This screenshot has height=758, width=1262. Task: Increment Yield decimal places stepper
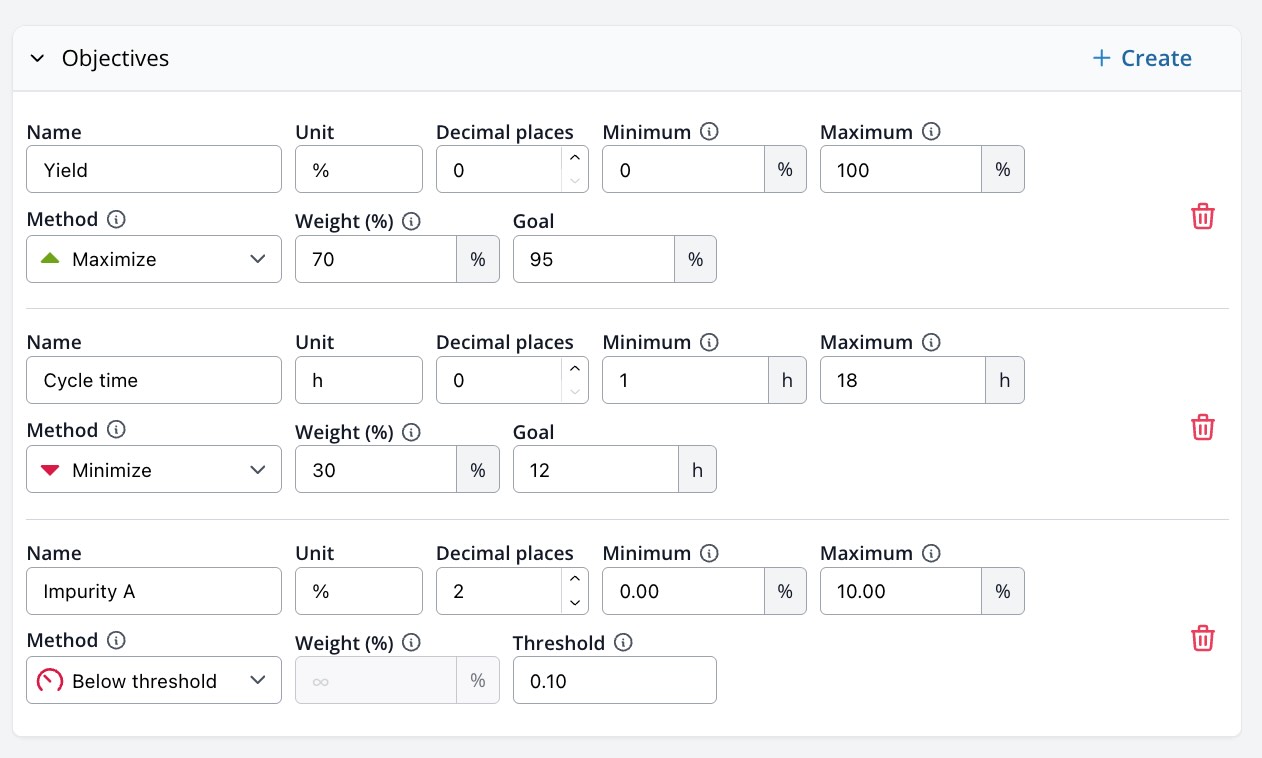pos(574,158)
